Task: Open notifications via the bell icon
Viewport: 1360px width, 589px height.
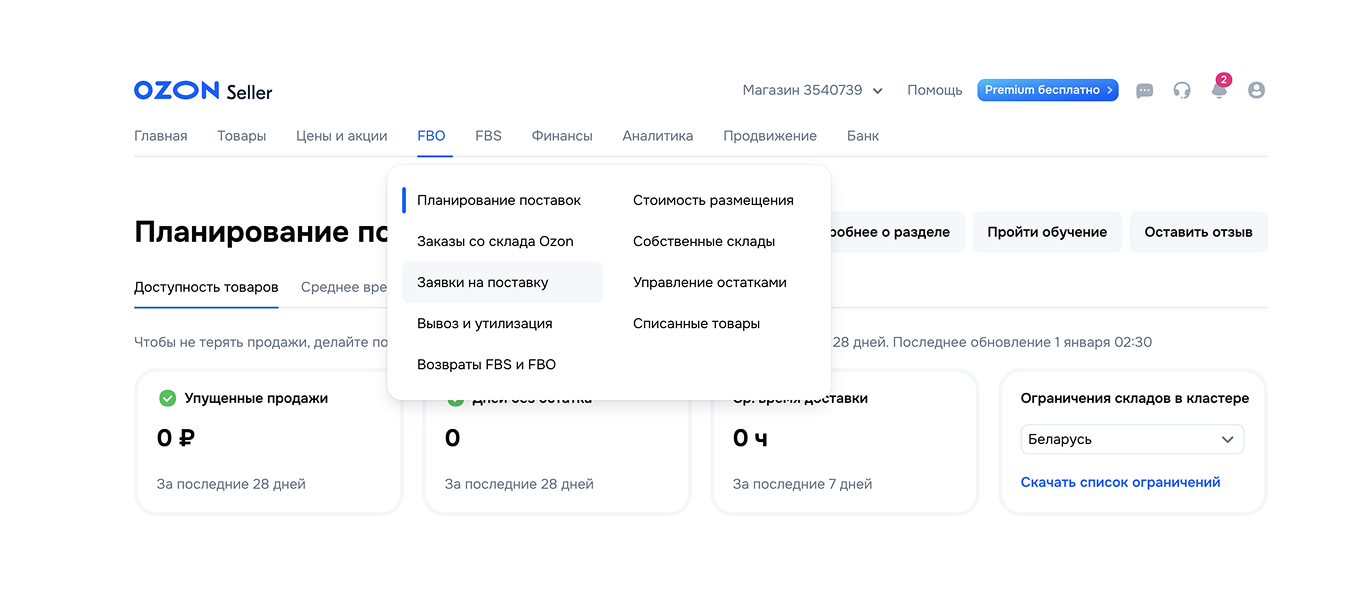Action: click(1218, 91)
